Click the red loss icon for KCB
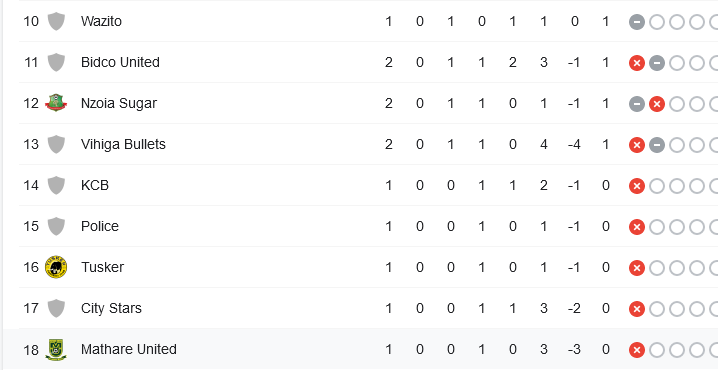Image resolution: width=718 pixels, height=370 pixels. click(636, 186)
